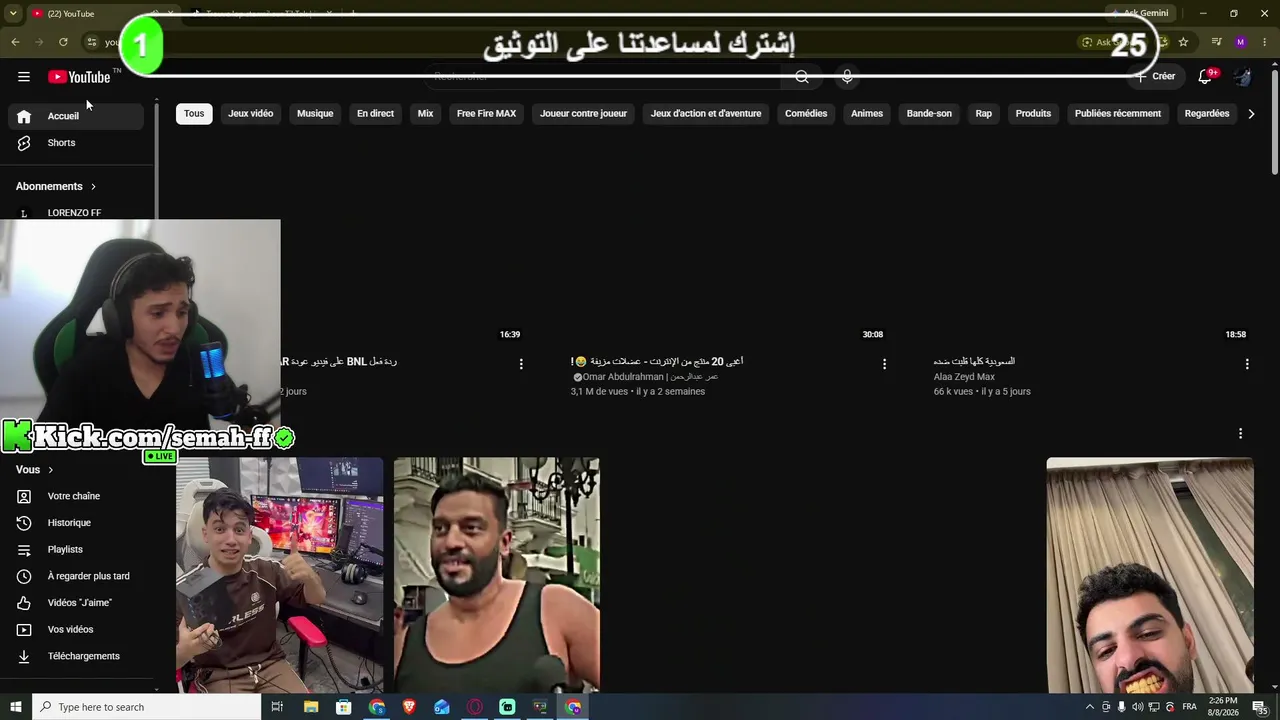Click the À regarder plus tard icon
The height and width of the screenshot is (720, 1280).
(24, 576)
